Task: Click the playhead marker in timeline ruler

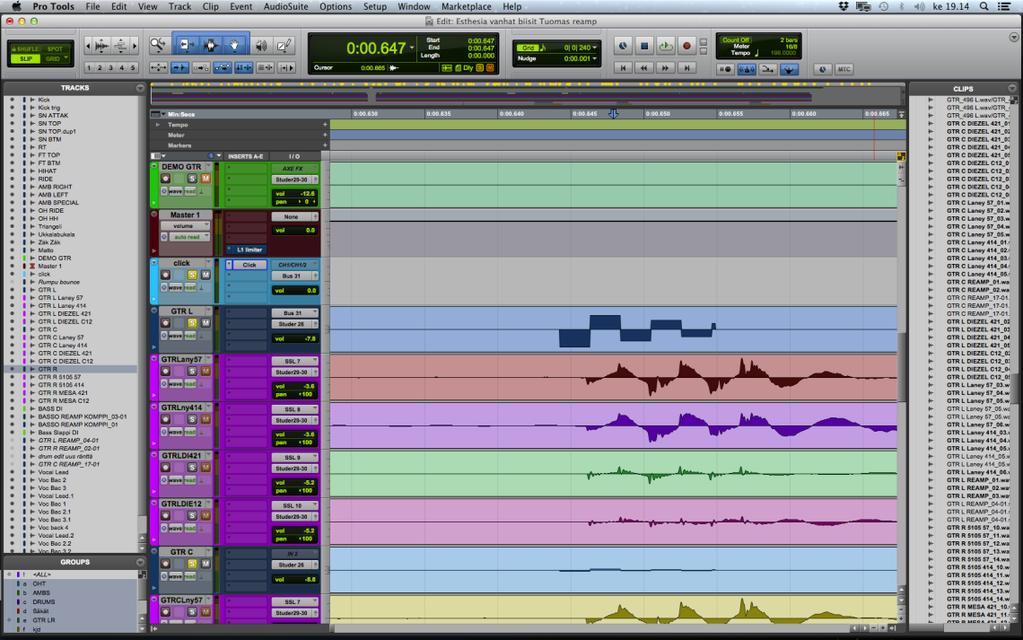Action: [x=613, y=114]
